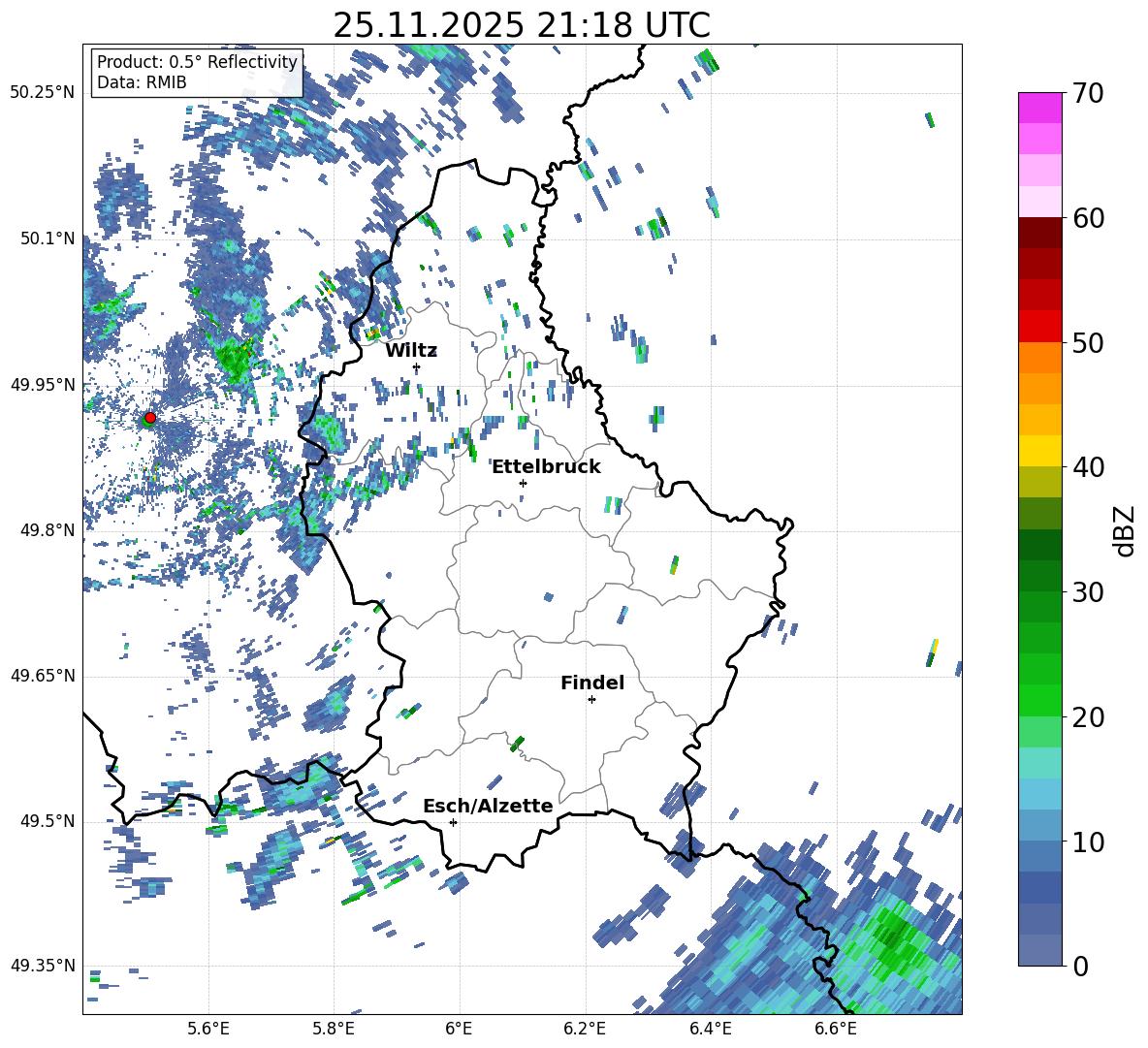Image resolution: width=1148 pixels, height=1048 pixels.
Task: Click the bright red 50 dBZ colorbar band
Action: tap(1039, 327)
